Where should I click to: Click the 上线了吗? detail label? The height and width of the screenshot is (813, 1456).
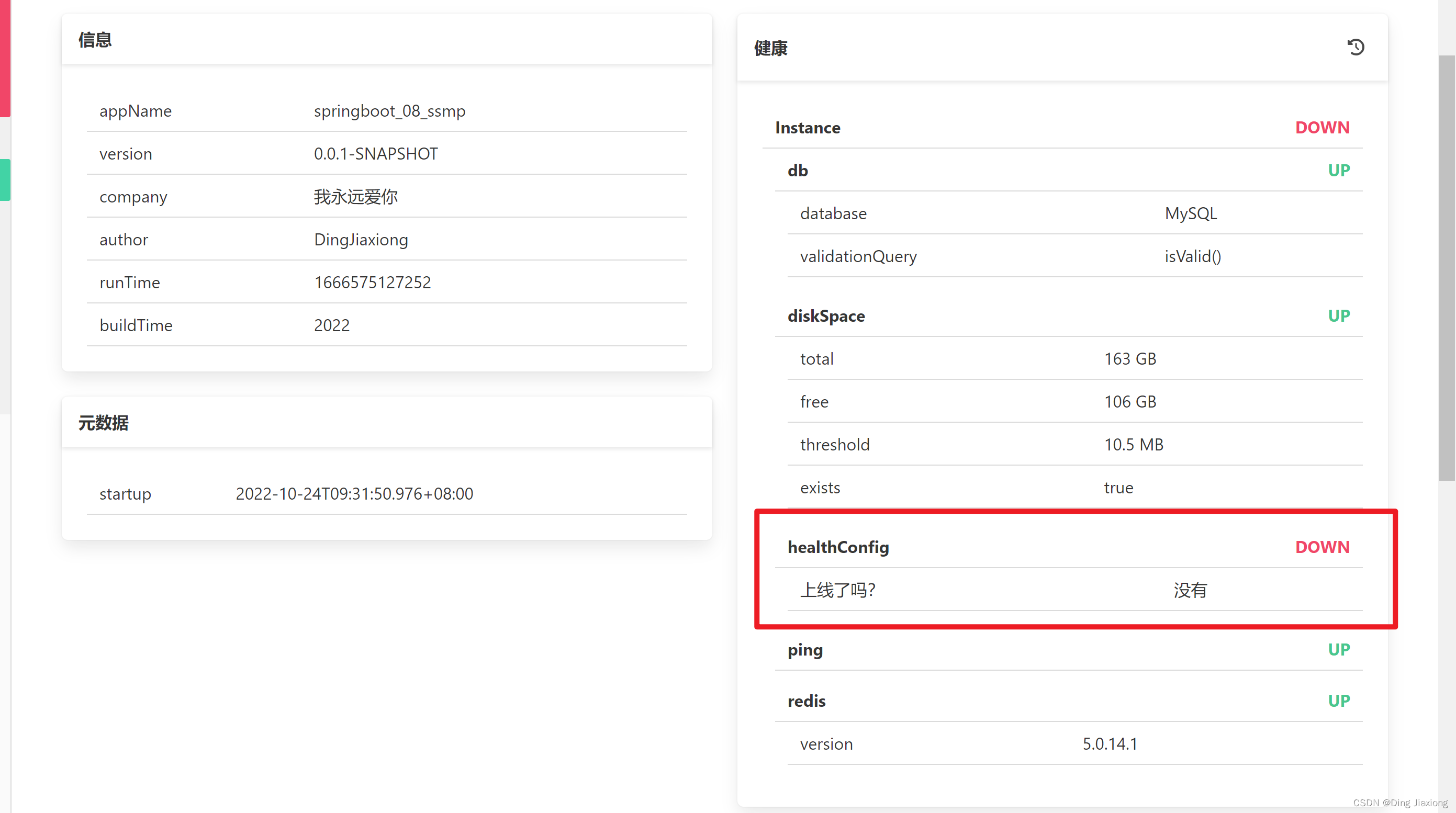(838, 590)
